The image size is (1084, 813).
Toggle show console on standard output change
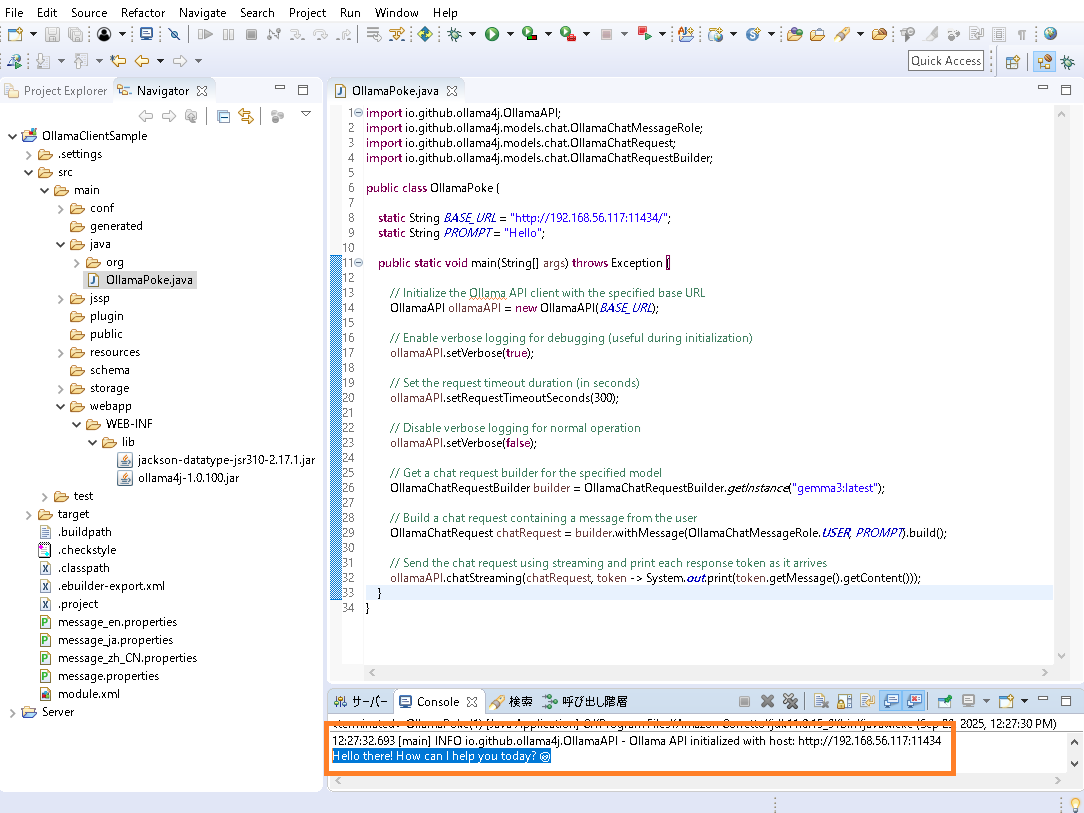891,702
